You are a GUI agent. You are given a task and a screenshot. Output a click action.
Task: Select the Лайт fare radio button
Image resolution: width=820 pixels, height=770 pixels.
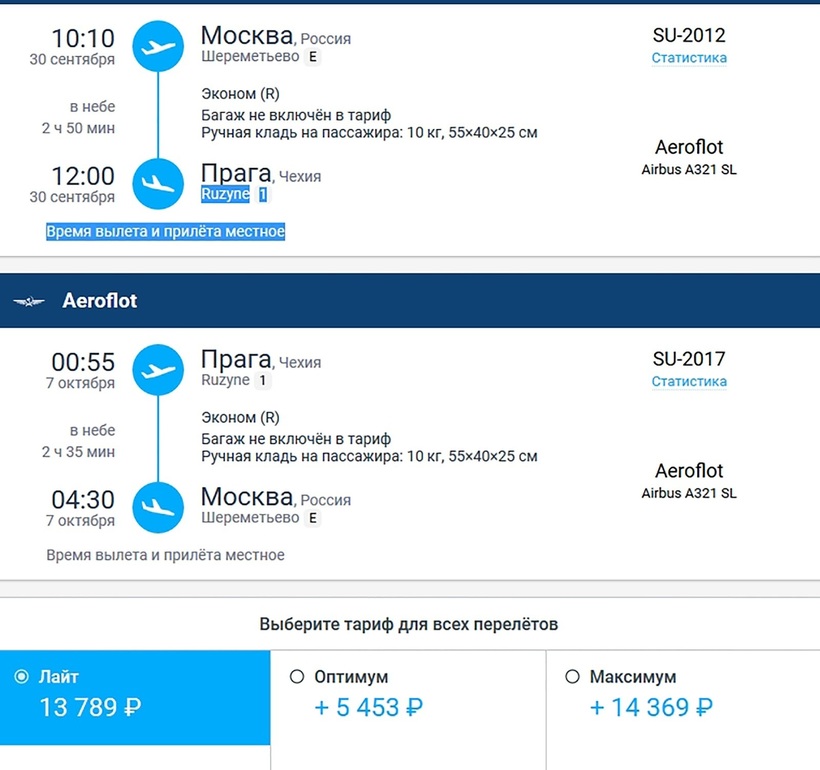tap(22, 677)
